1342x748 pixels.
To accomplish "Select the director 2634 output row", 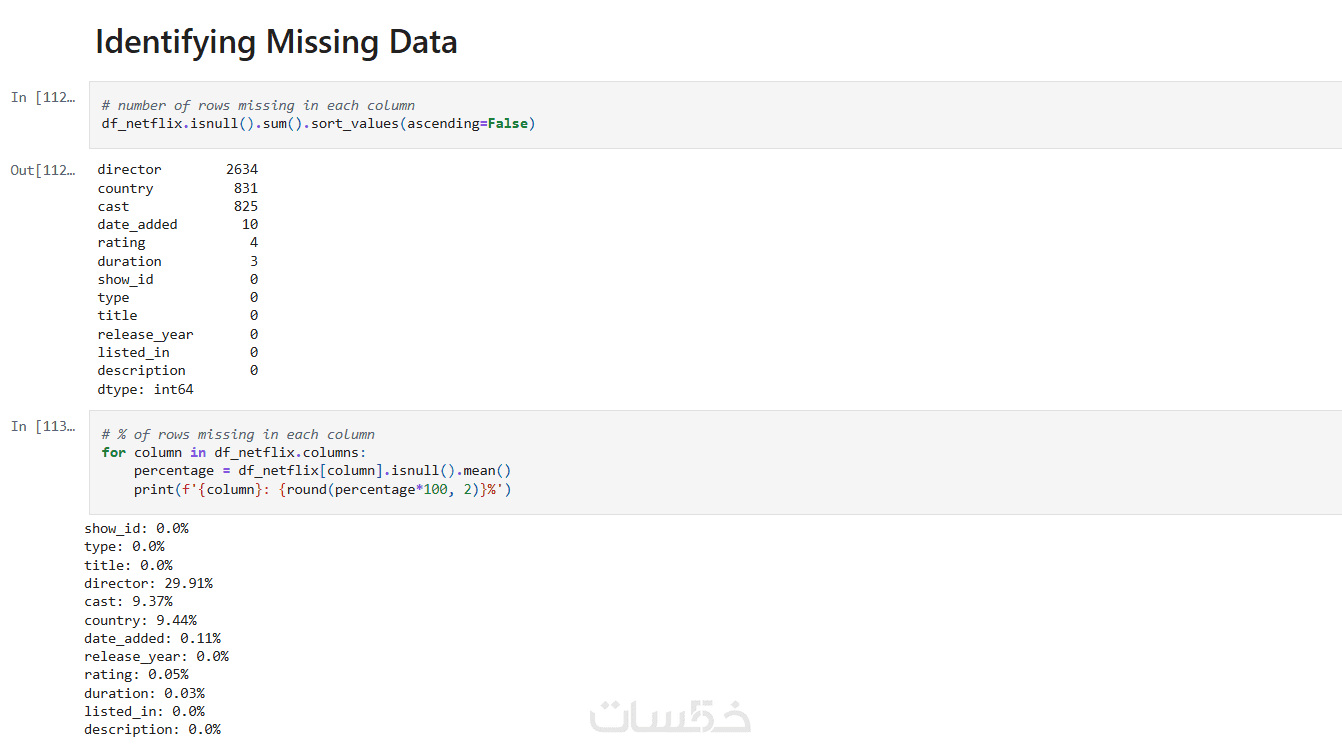I will coord(177,170).
